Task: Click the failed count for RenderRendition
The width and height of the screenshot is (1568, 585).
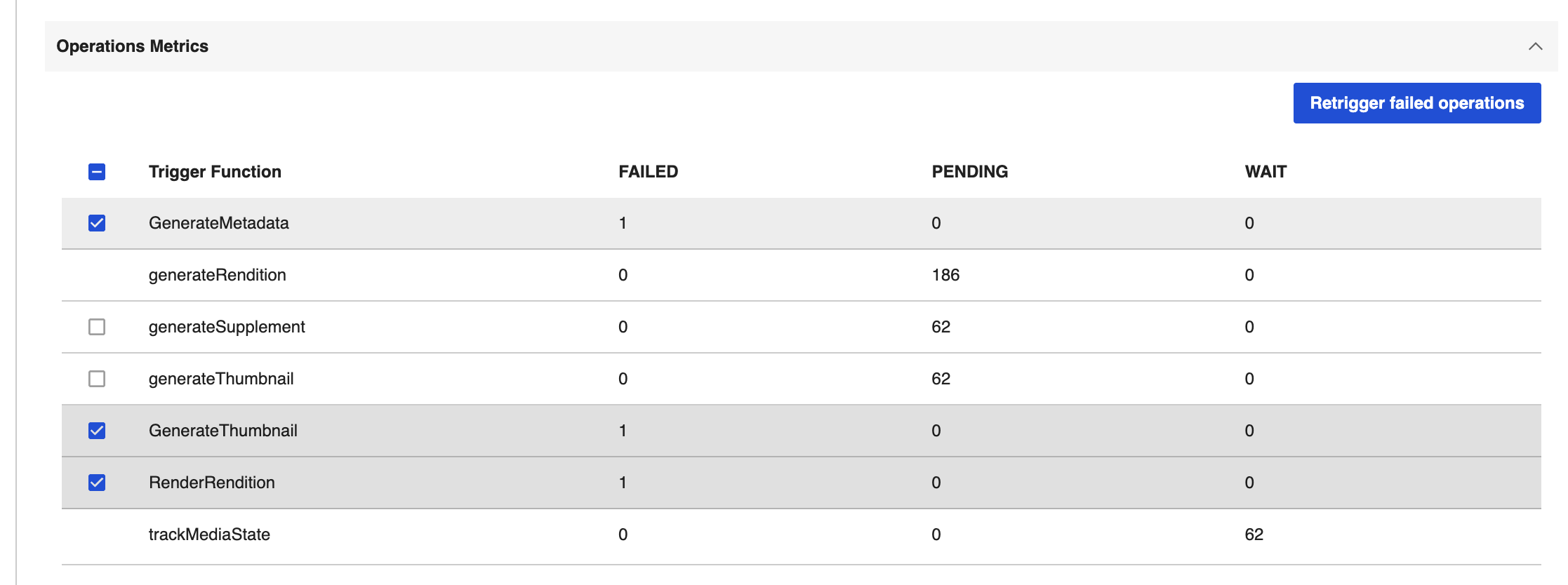Action: click(x=620, y=482)
